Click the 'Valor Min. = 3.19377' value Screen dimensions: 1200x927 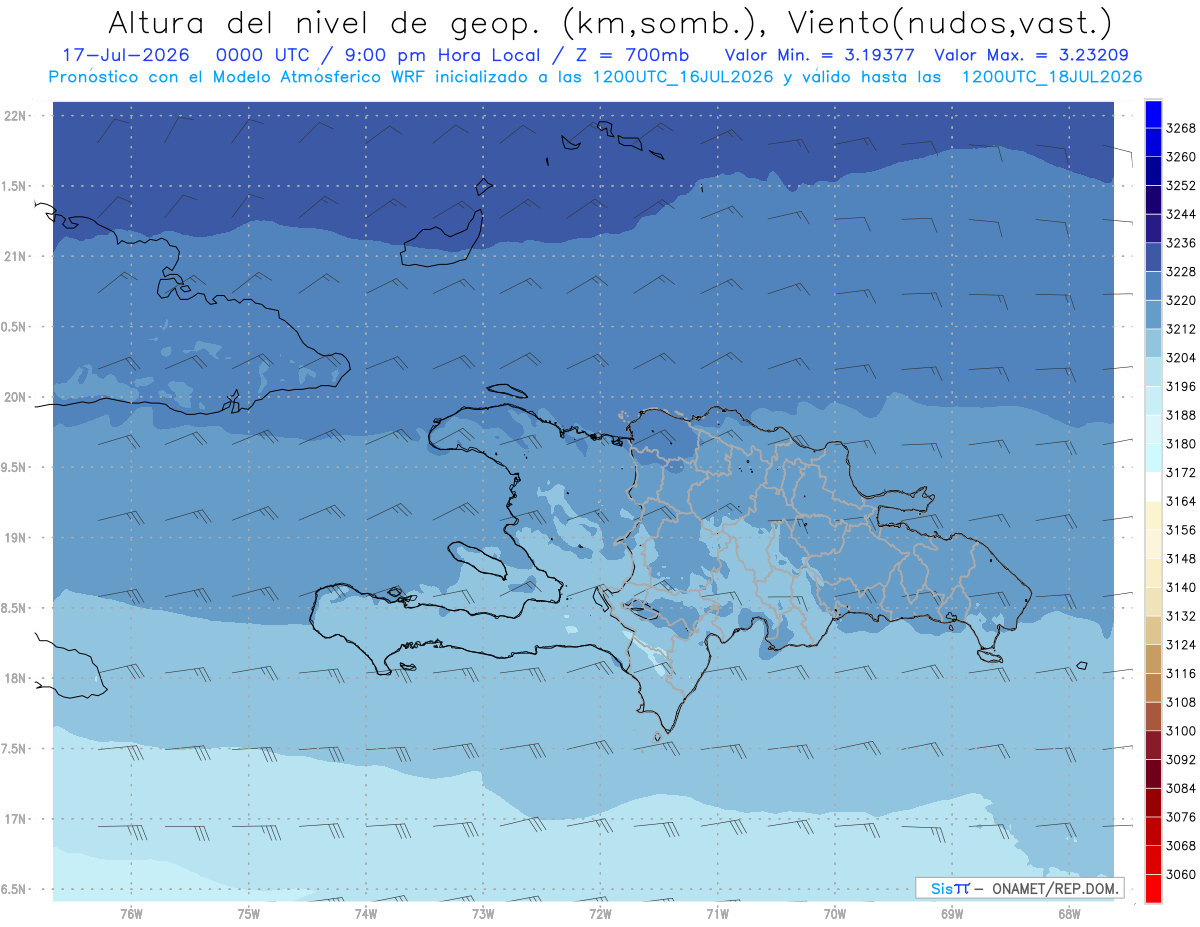coord(820,55)
